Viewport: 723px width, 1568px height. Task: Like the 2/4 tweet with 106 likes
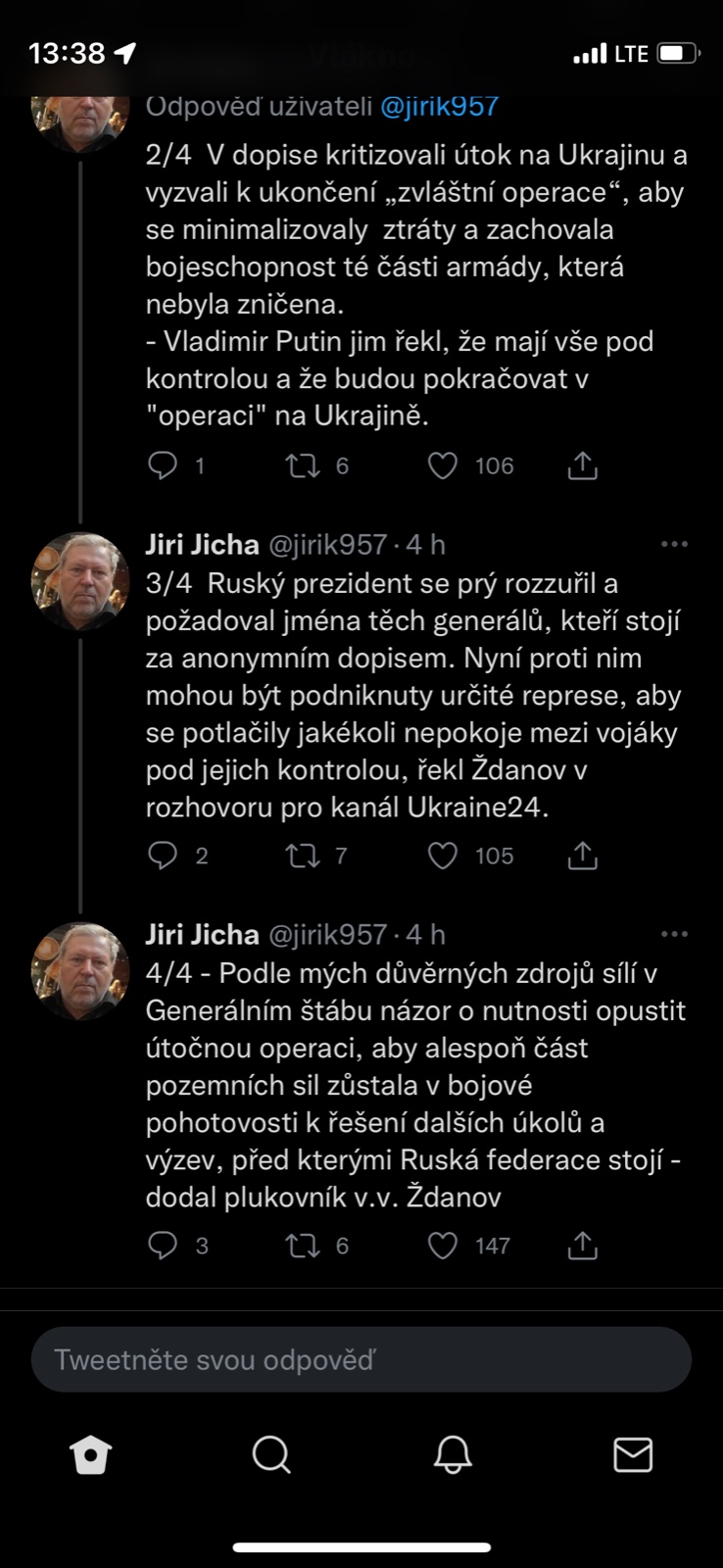pos(443,465)
